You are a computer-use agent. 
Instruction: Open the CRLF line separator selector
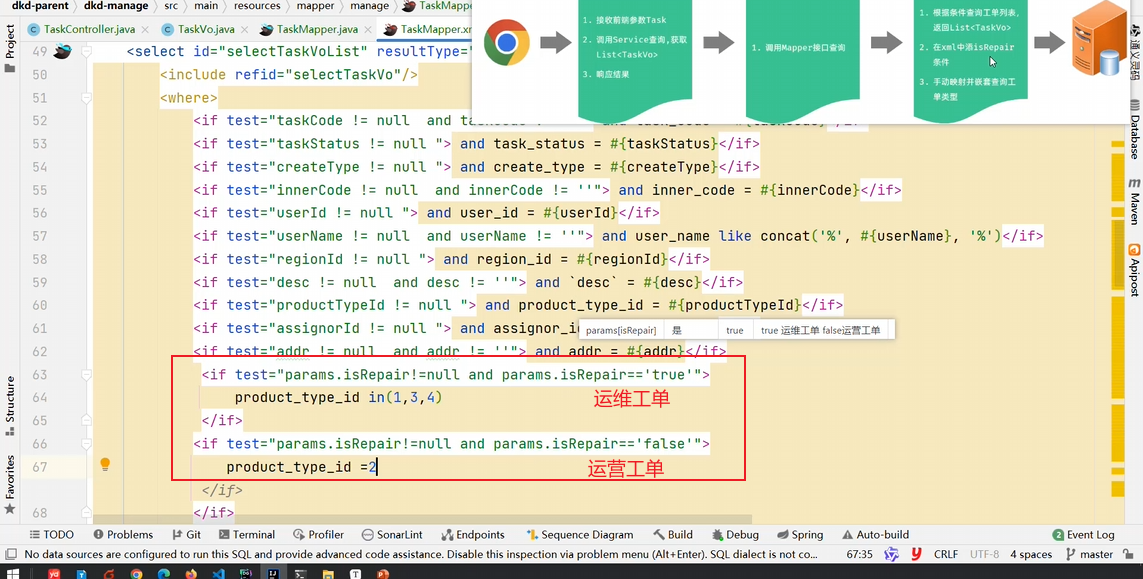pos(946,554)
